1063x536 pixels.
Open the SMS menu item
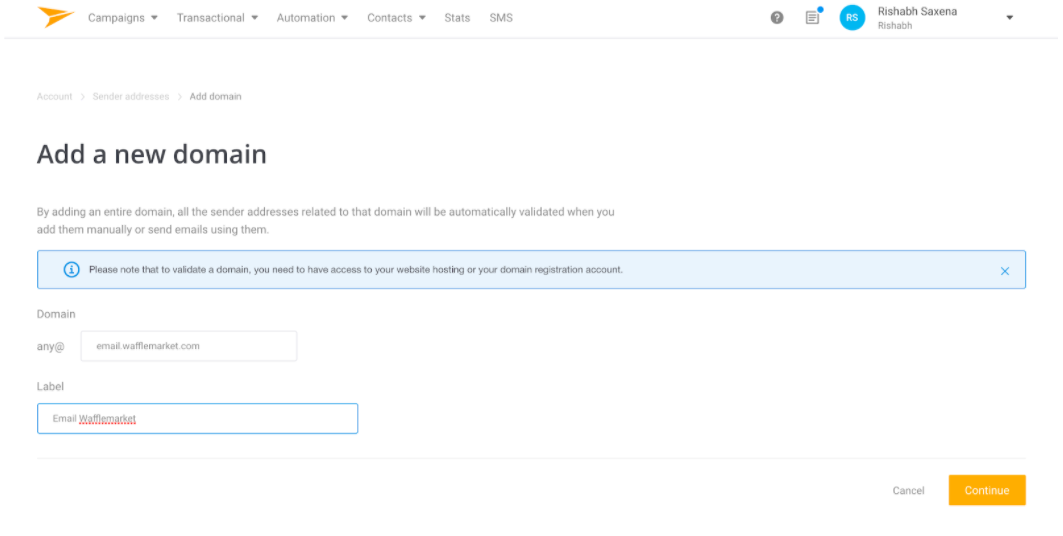click(501, 18)
